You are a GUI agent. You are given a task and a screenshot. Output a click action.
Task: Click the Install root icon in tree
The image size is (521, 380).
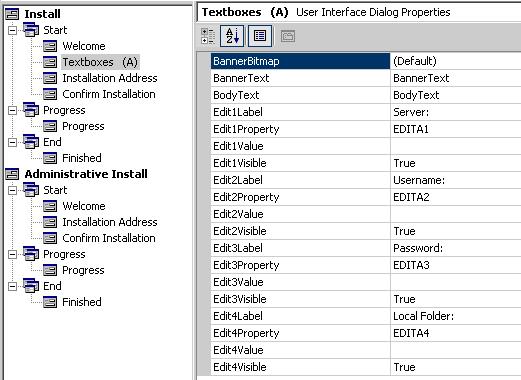coord(12,14)
